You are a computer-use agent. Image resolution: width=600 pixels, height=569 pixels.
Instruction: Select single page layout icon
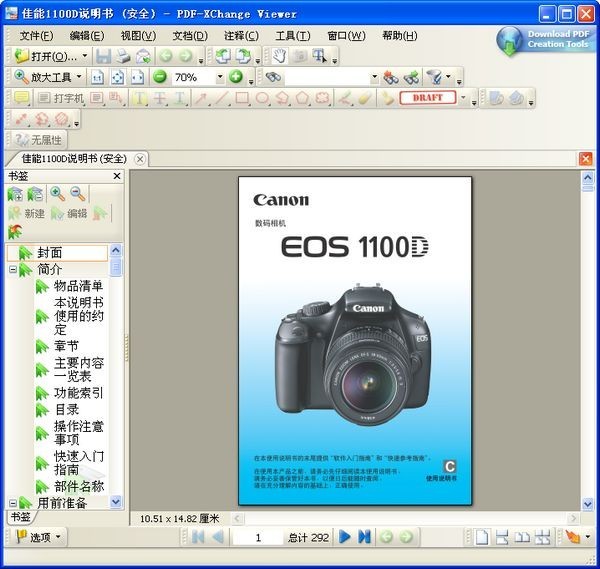pos(482,537)
